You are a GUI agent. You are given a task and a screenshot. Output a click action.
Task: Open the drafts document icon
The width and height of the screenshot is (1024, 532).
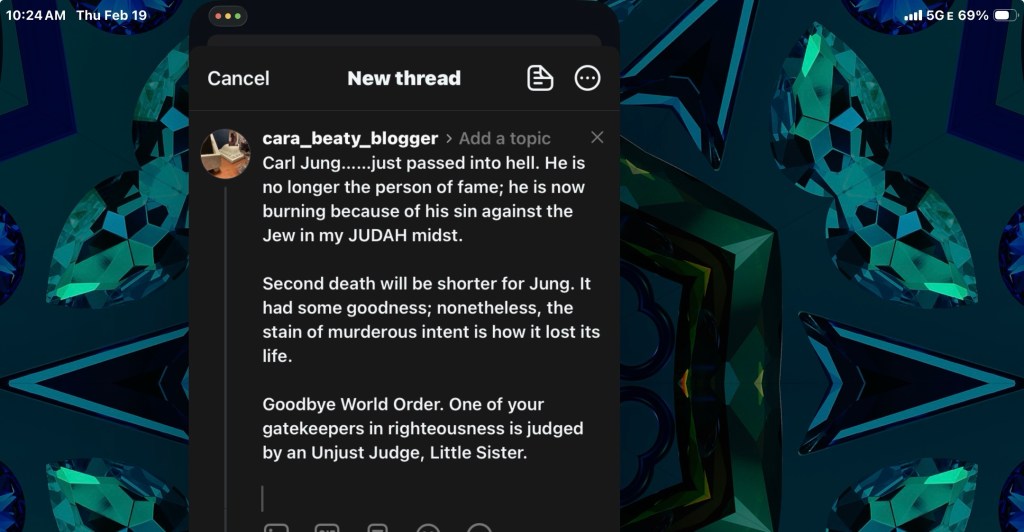click(x=540, y=78)
